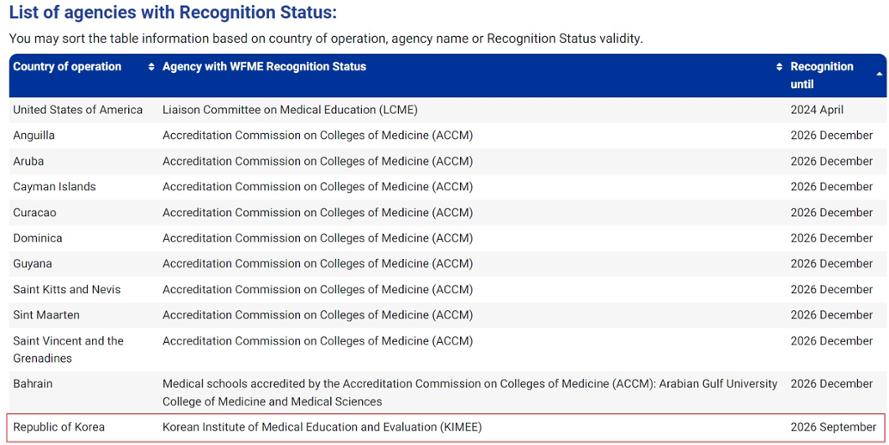
Task: Click the Cayman Islands cell
Action: click(54, 187)
